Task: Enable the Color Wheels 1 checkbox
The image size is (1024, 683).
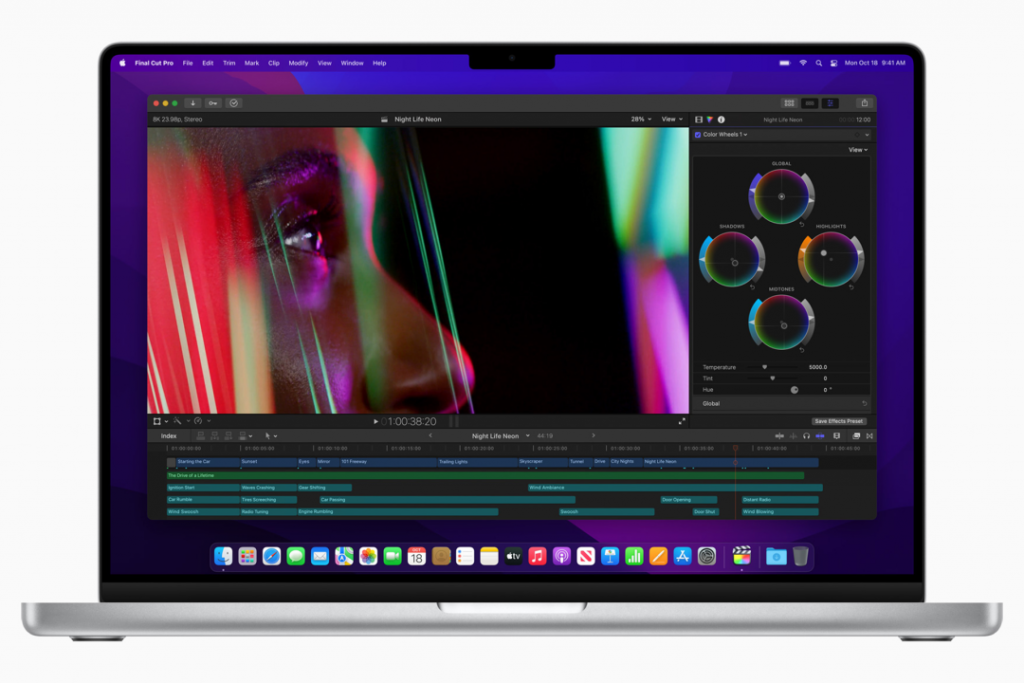Action: [698, 134]
